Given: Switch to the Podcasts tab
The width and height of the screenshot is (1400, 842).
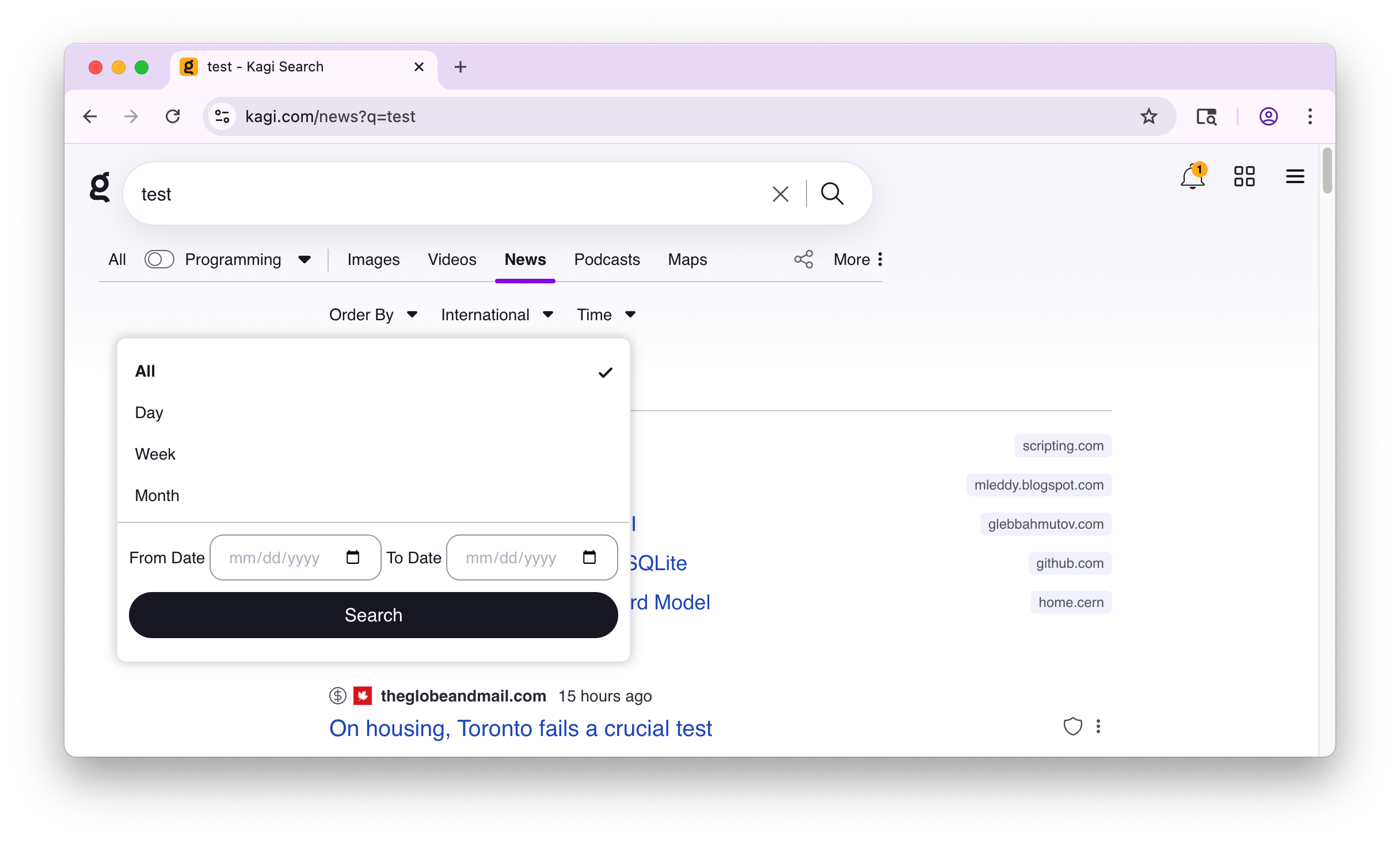Looking at the screenshot, I should [x=607, y=260].
